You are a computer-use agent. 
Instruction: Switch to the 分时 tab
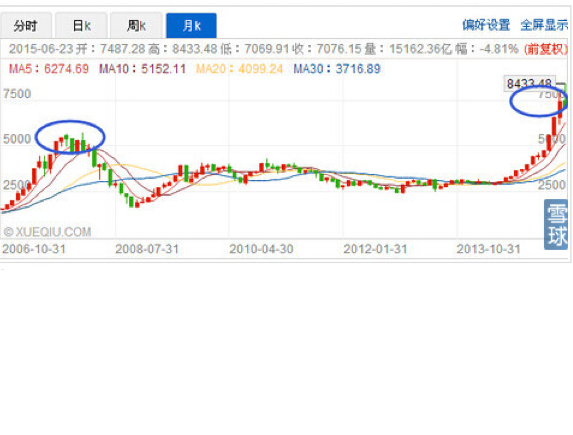point(26,25)
